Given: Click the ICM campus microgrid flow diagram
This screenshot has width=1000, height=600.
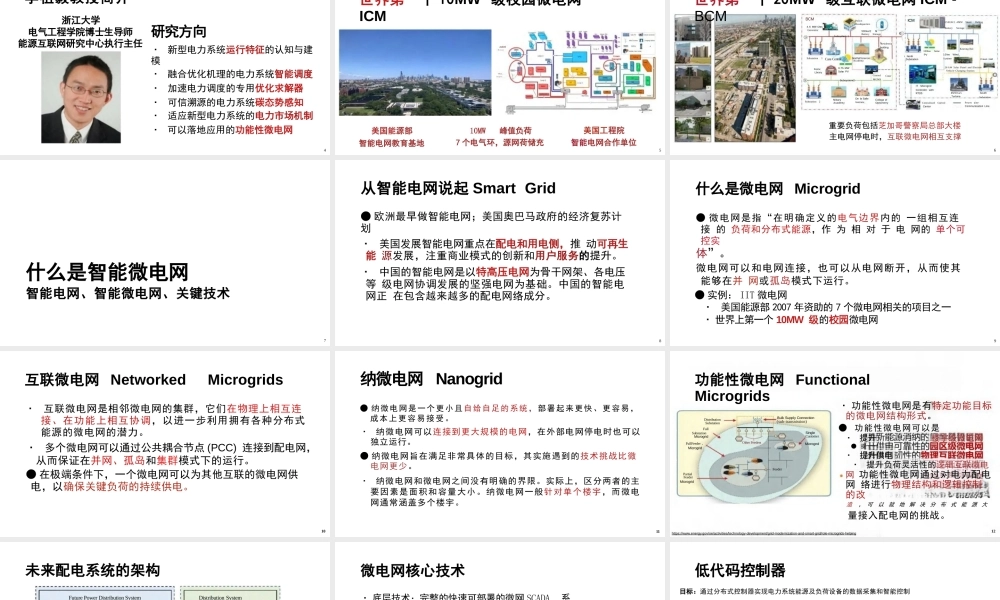Looking at the screenshot, I should tap(578, 75).
